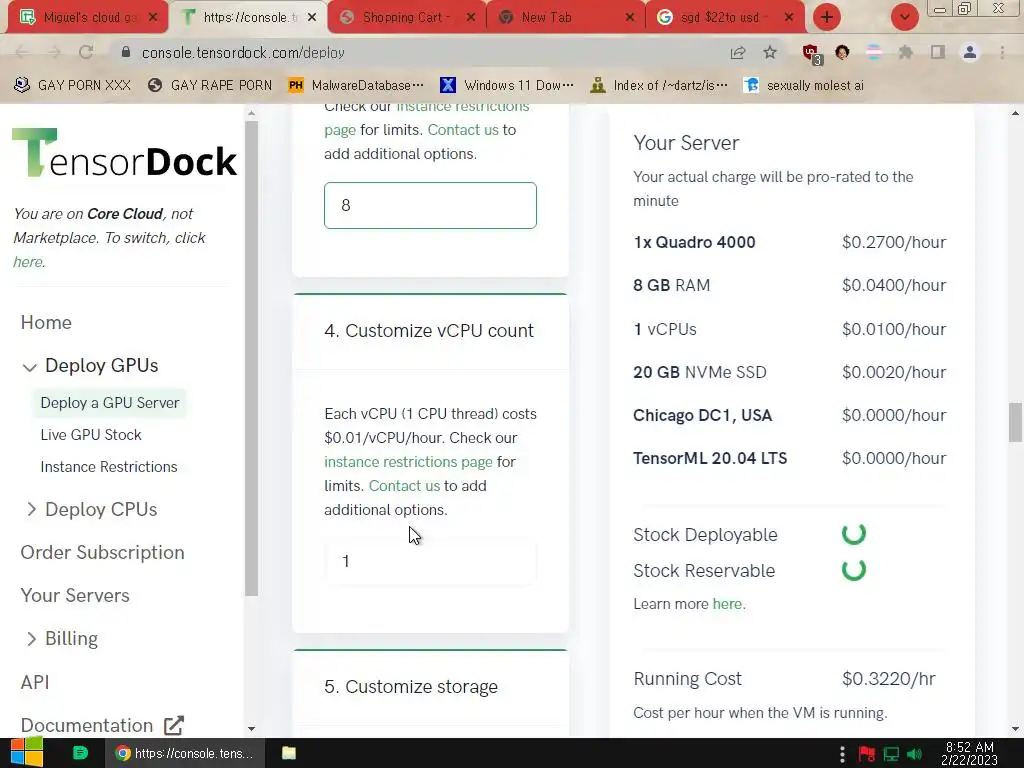Viewport: 1024px width, 768px height.
Task: Go back using the browser back arrow
Action: pyautogui.click(x=22, y=52)
